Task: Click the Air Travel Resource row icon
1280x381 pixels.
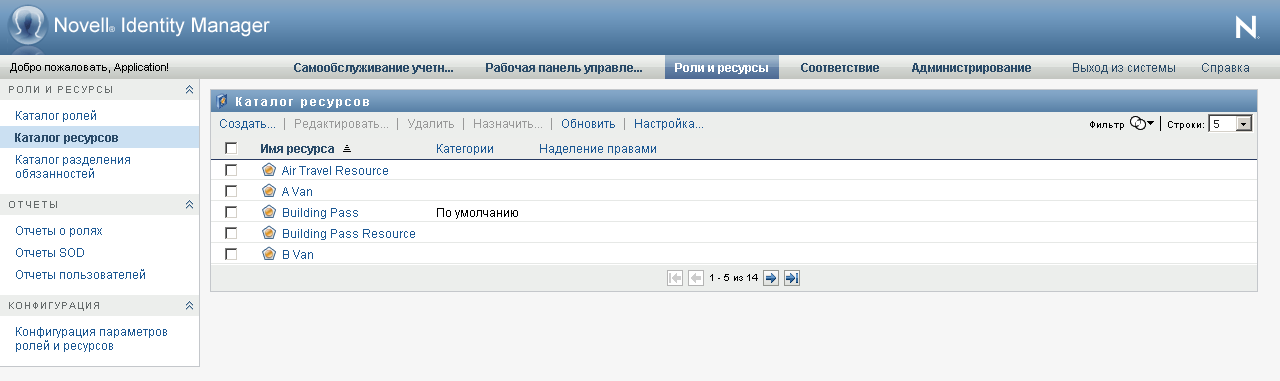Action: [x=268, y=170]
